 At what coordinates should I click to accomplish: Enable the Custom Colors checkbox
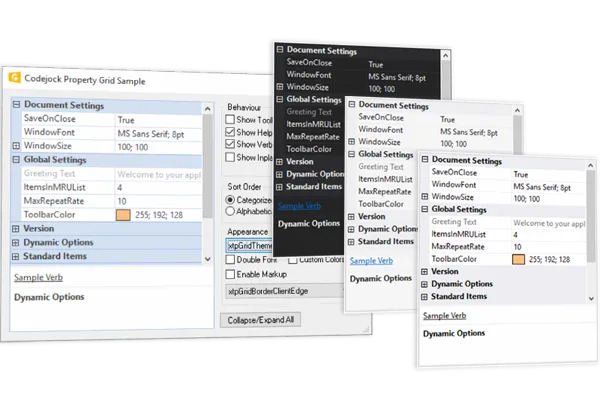293,260
